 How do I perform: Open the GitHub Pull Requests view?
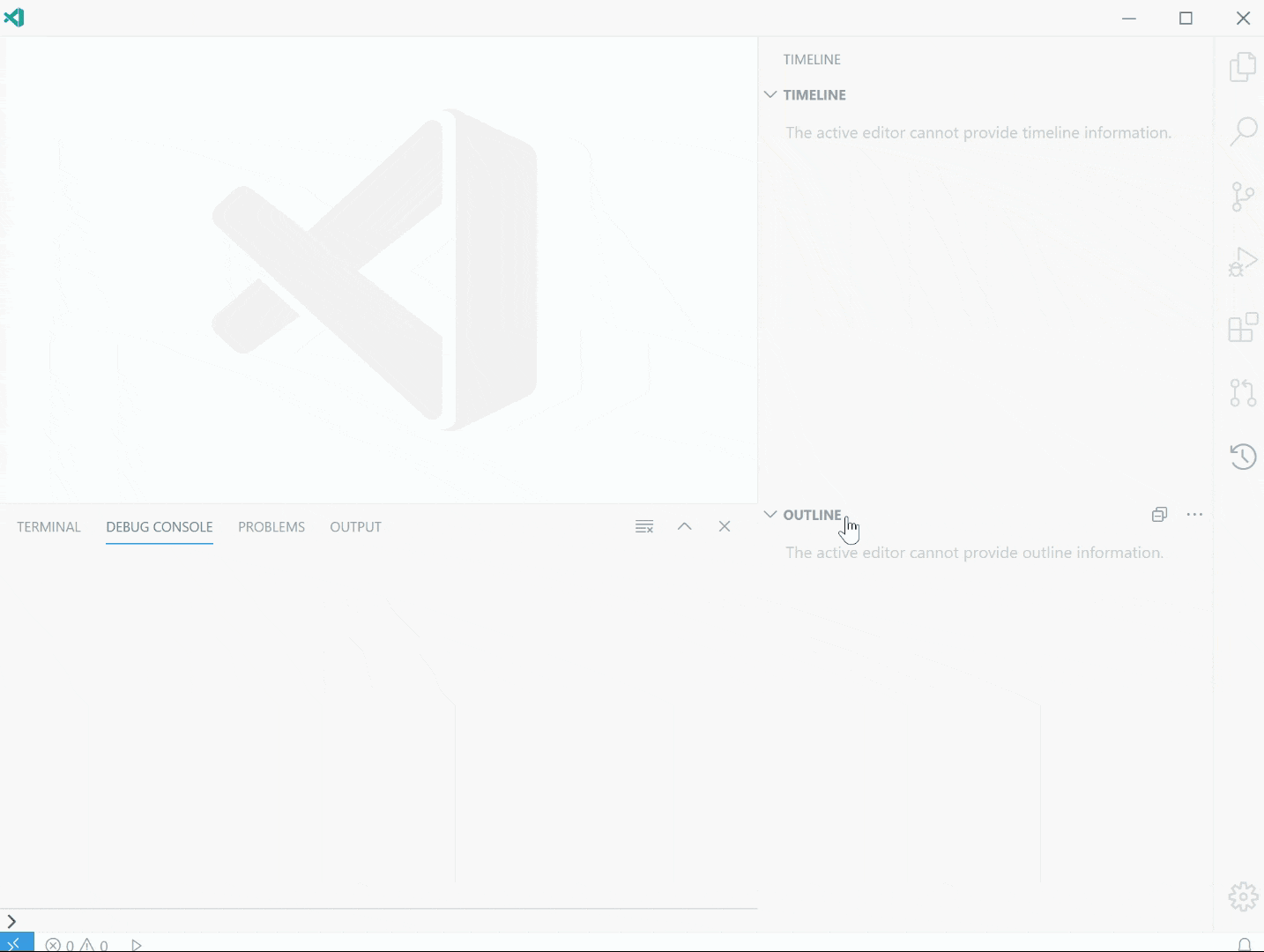click(x=1242, y=392)
